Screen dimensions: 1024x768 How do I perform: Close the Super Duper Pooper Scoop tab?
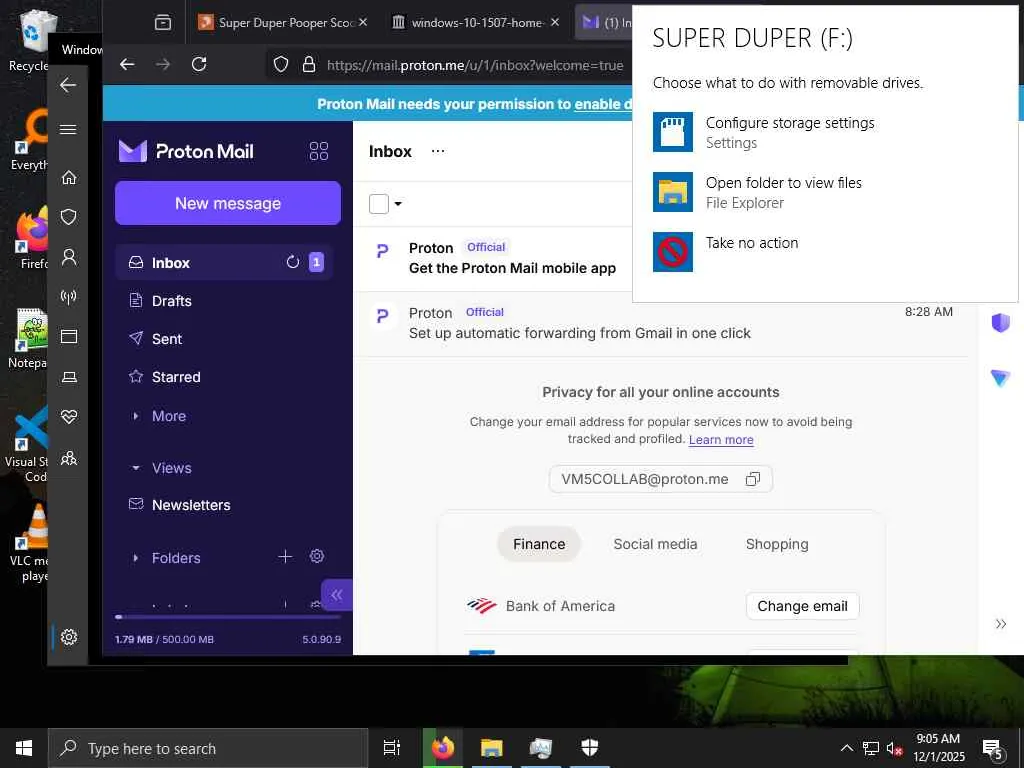363,22
